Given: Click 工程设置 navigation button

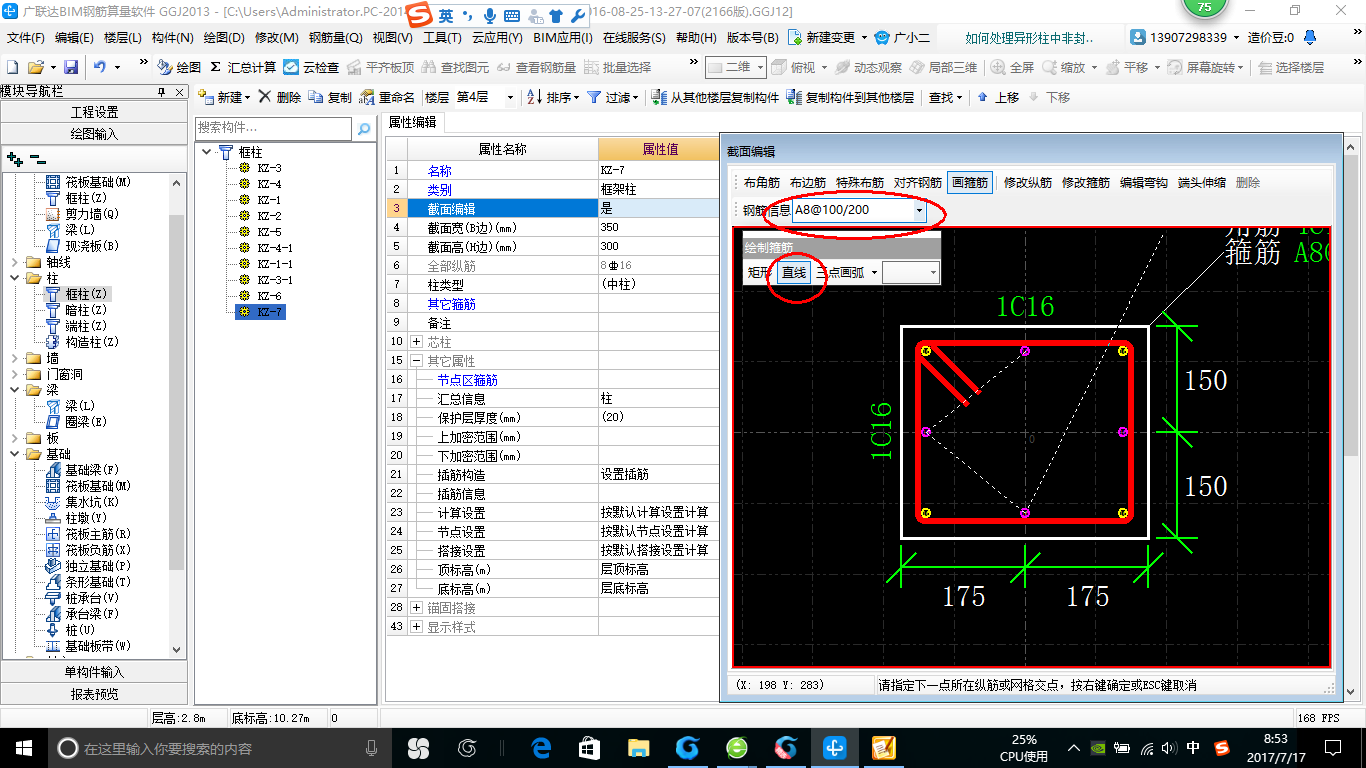Looking at the screenshot, I should [x=94, y=112].
